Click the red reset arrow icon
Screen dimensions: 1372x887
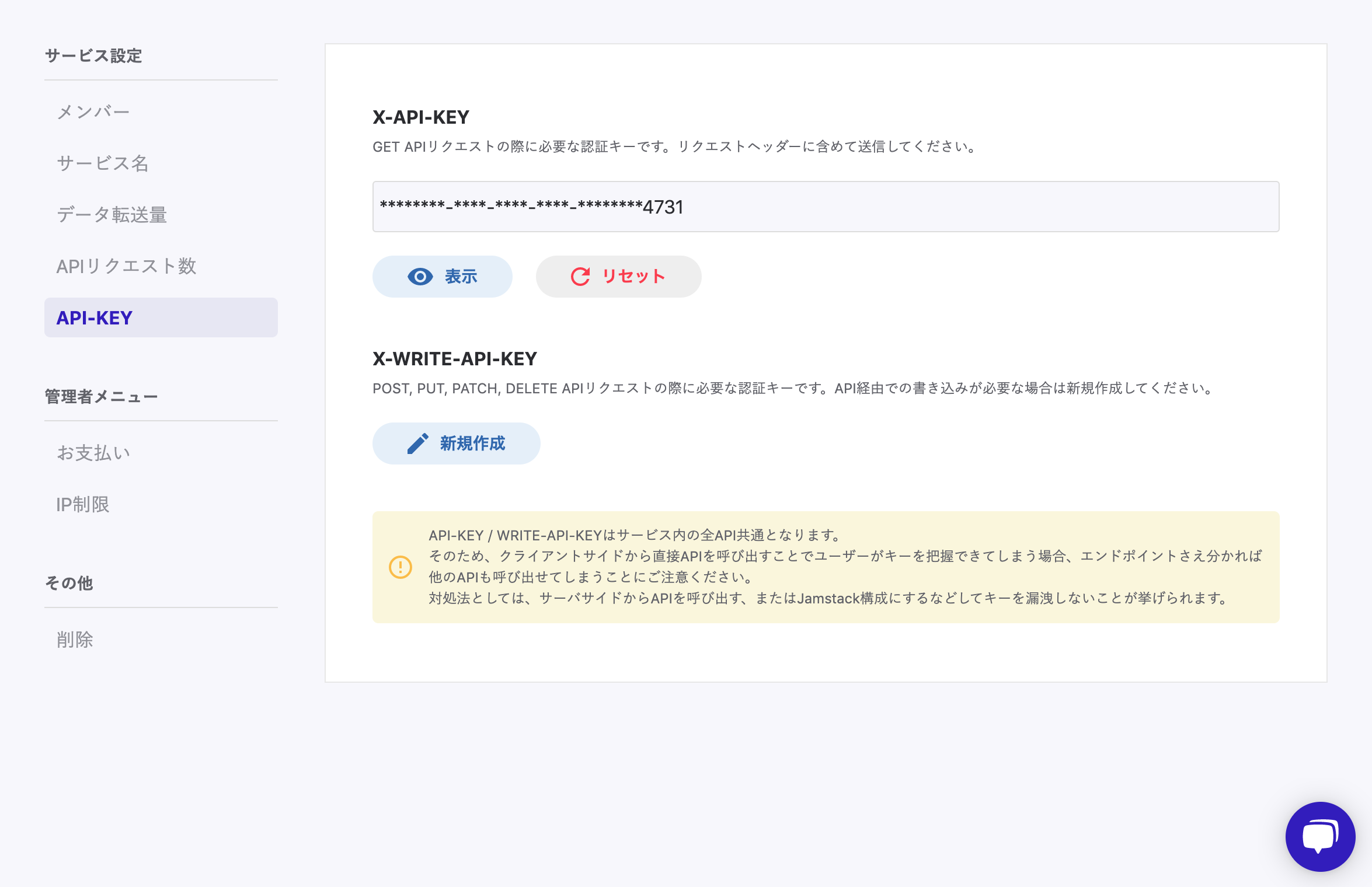[x=580, y=277]
